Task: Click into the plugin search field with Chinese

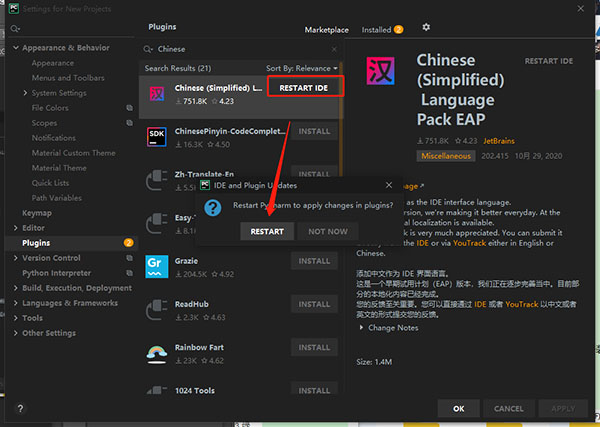Action: coord(241,49)
